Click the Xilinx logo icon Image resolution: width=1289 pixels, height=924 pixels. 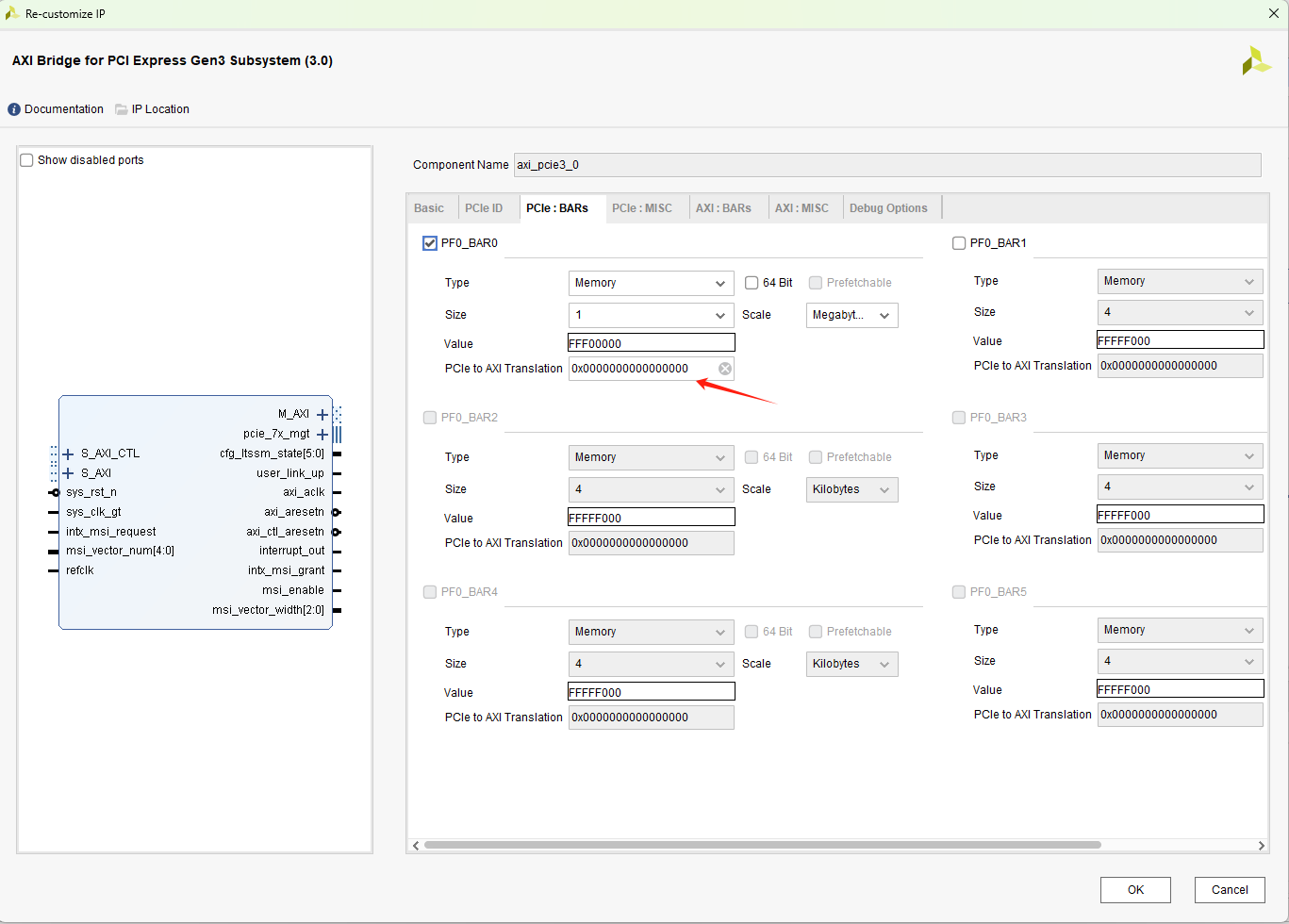1256,61
